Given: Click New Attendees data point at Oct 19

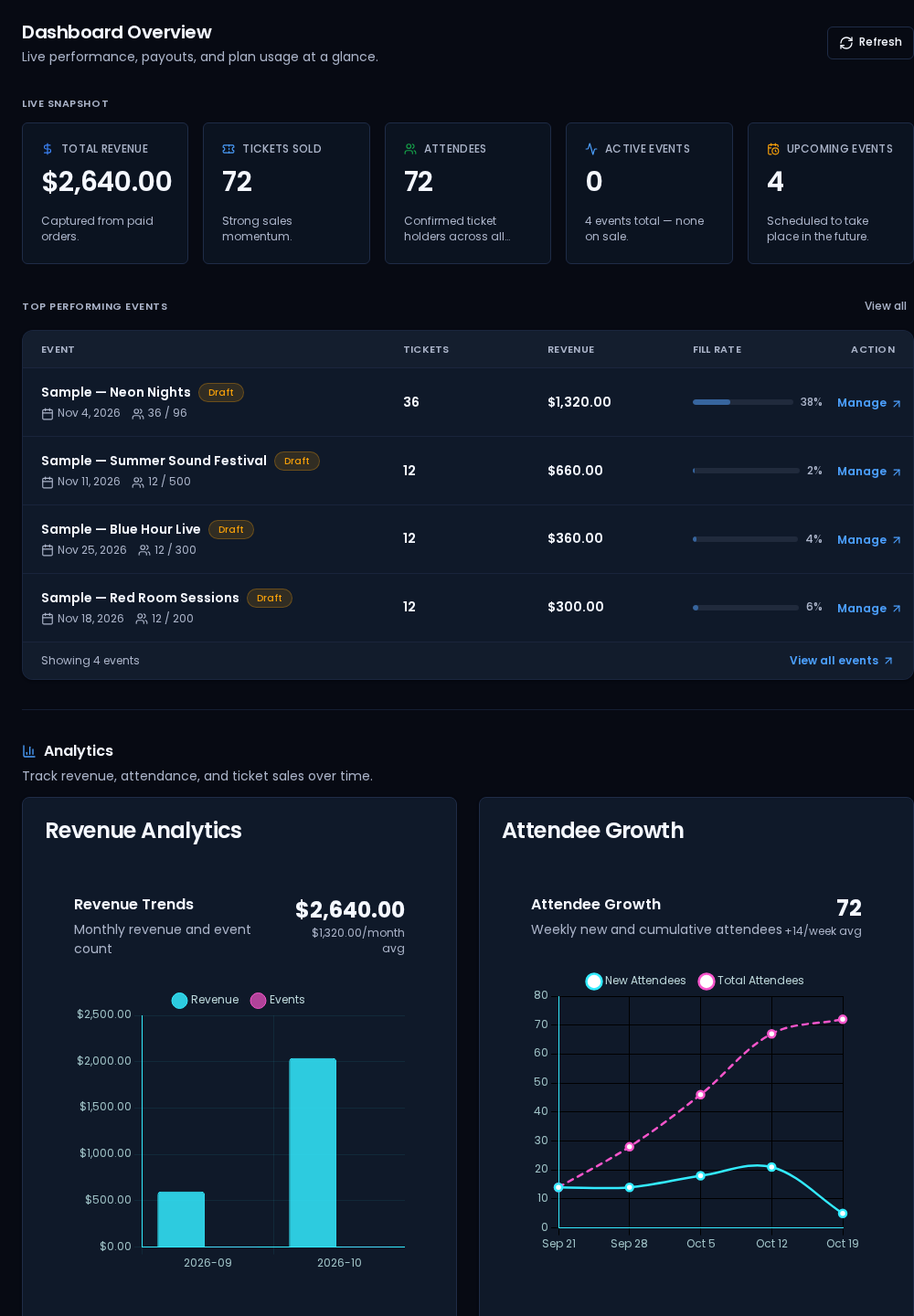Looking at the screenshot, I should [x=843, y=1214].
